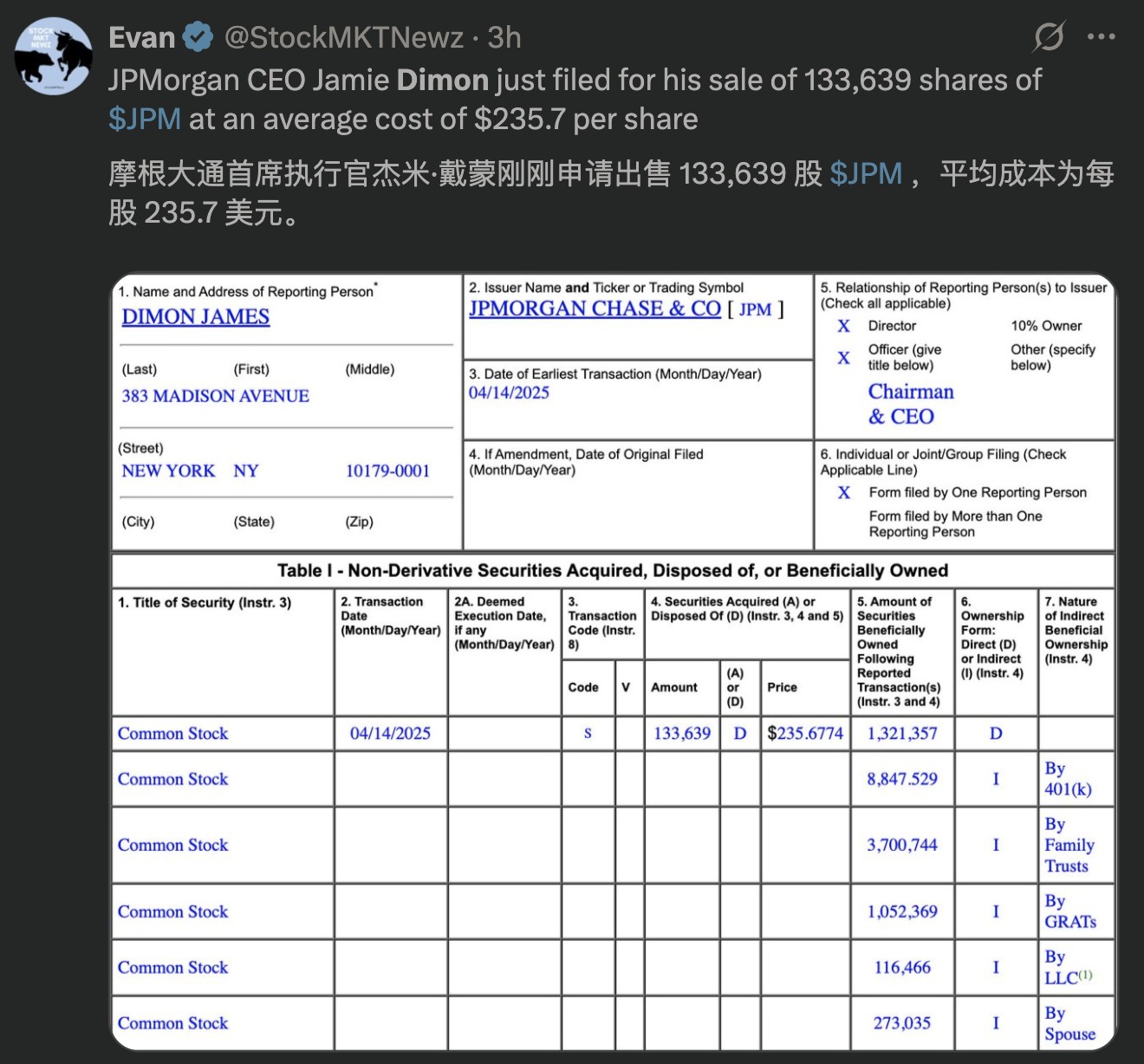Click the owned amount '8,847.529'
The image size is (1144, 1064).
[902, 779]
